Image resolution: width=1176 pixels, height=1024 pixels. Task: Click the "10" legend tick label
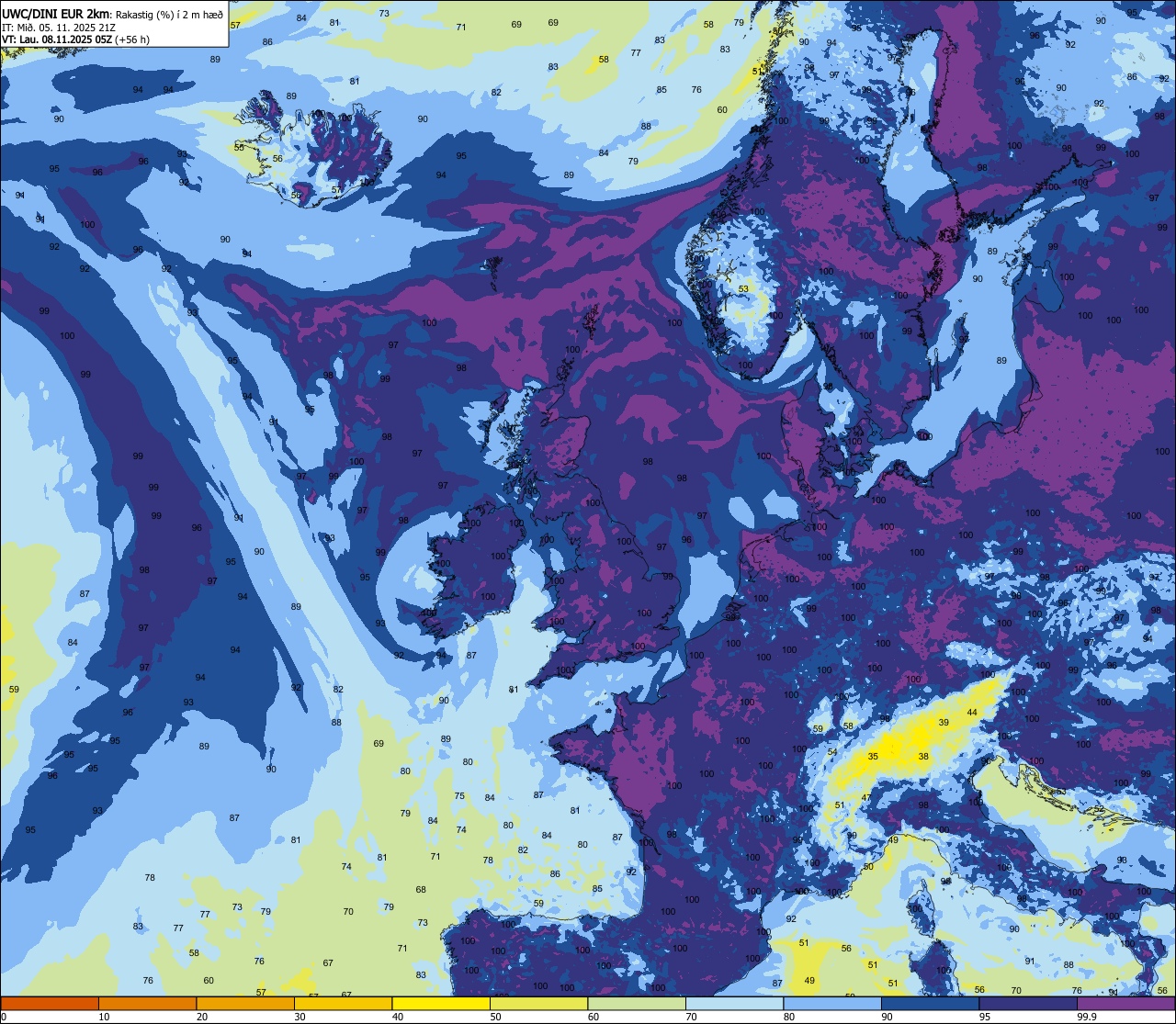coord(104,1017)
